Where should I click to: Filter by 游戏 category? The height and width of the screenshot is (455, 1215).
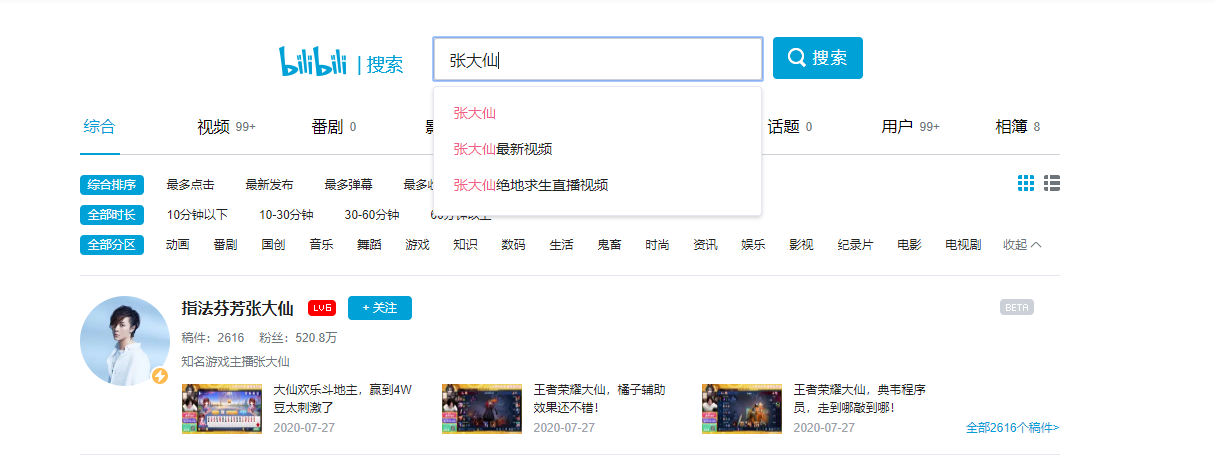(x=417, y=245)
